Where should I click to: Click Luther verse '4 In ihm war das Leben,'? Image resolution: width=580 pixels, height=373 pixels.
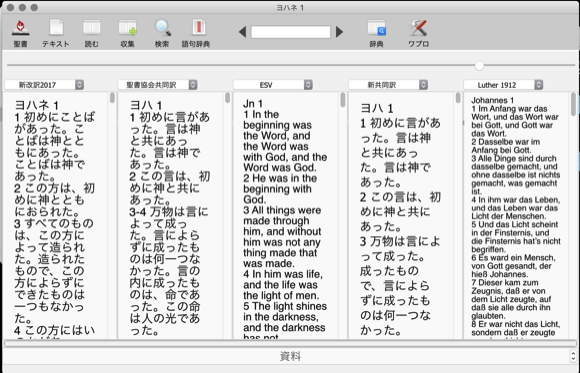tap(516, 200)
